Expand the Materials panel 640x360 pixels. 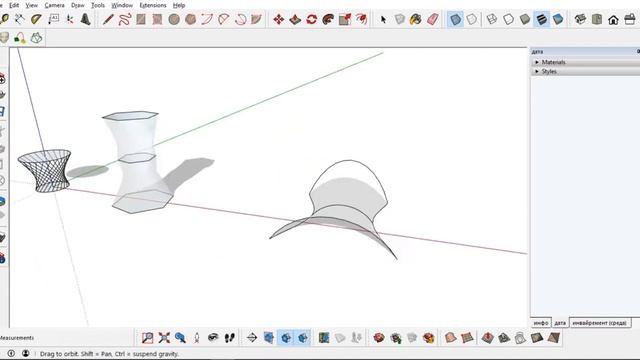[585, 62]
